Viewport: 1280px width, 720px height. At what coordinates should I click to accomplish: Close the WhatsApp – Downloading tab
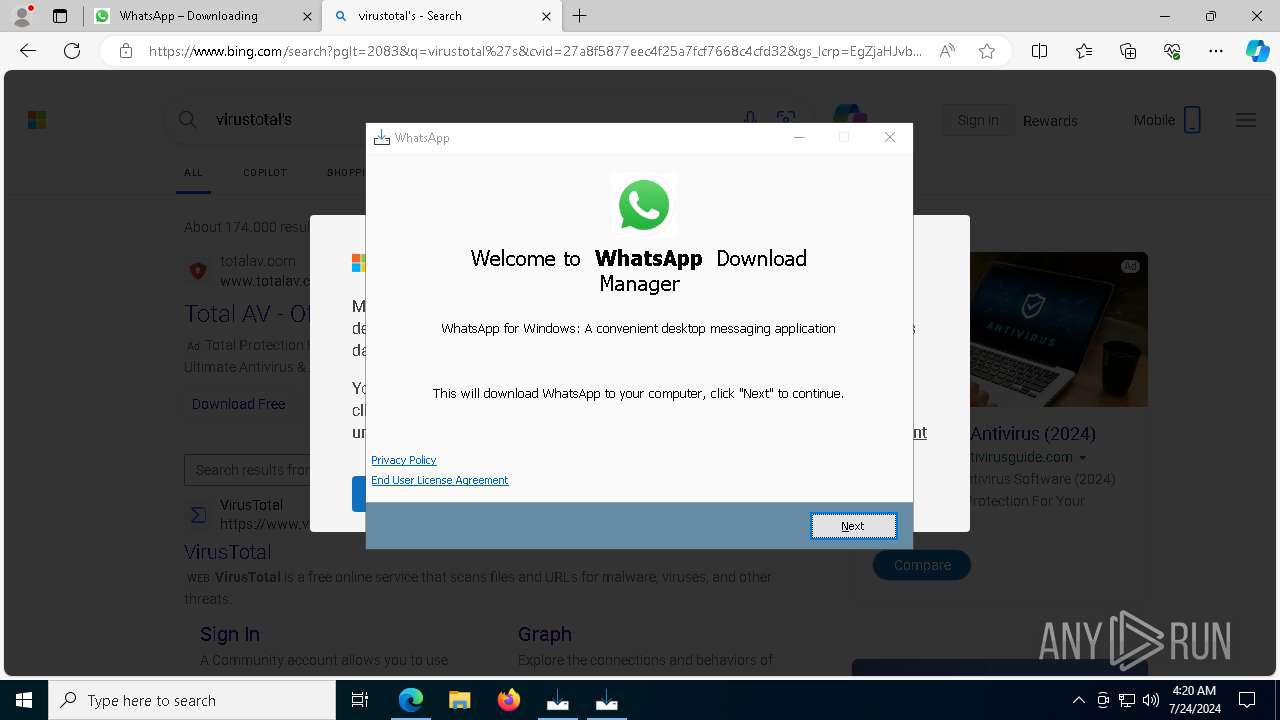(x=306, y=16)
